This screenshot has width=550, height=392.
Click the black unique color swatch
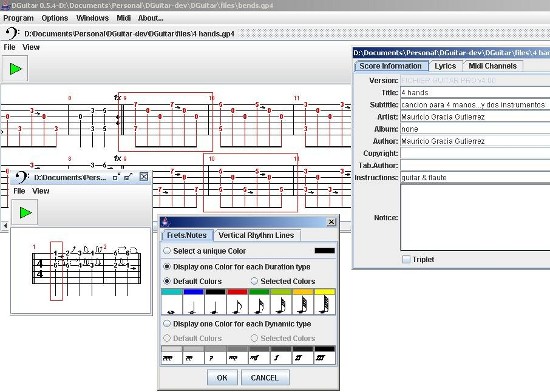325,251
